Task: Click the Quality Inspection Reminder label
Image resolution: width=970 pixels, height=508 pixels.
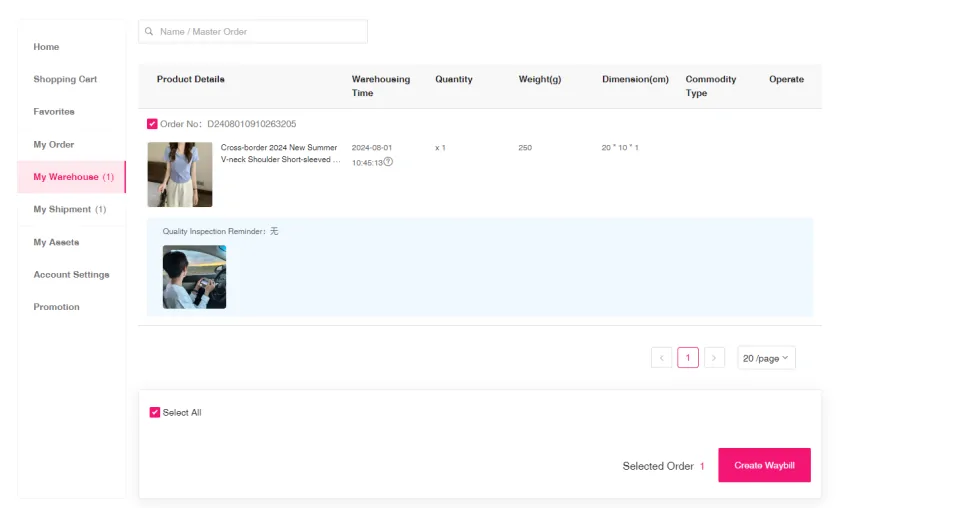Action: point(216,231)
